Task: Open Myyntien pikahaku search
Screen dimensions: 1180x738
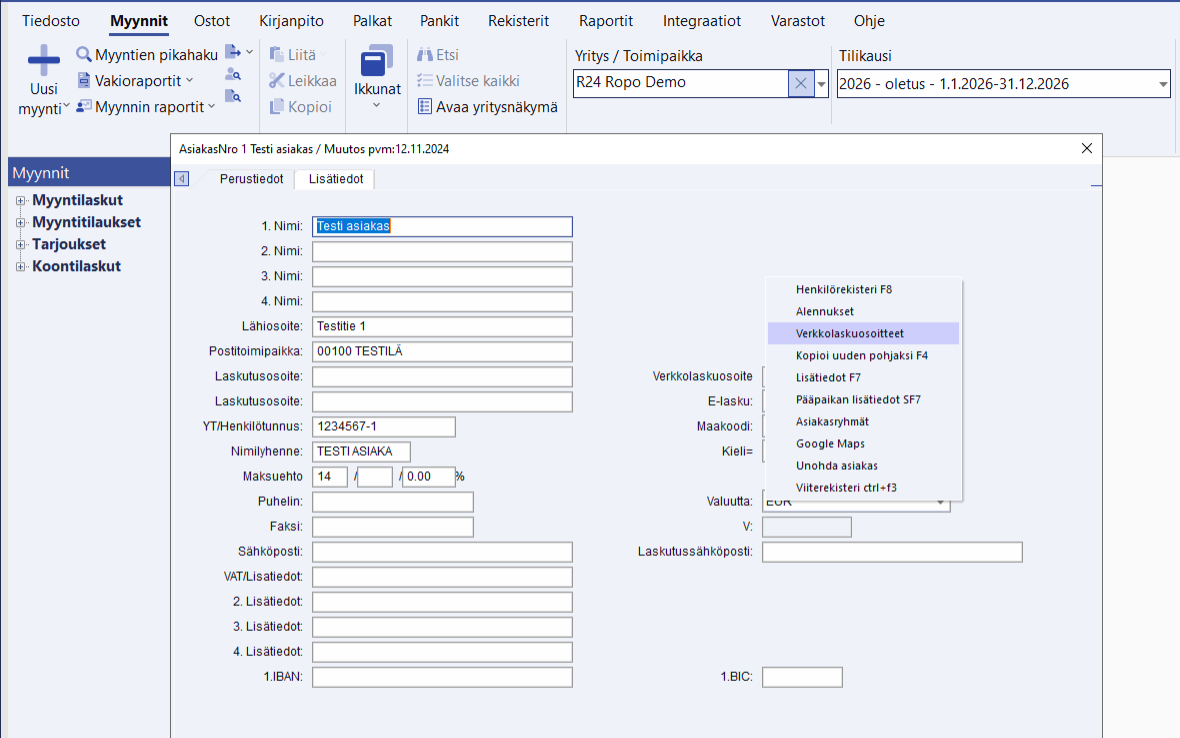Action: coord(147,54)
